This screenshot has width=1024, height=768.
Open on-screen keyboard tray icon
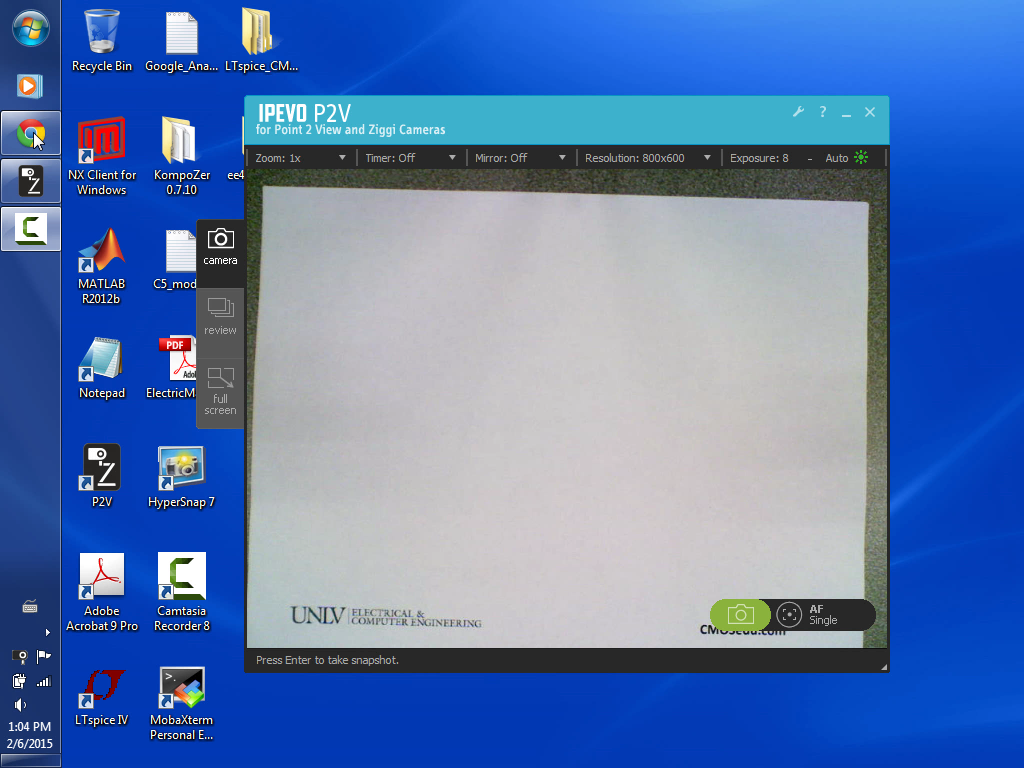coord(30,607)
